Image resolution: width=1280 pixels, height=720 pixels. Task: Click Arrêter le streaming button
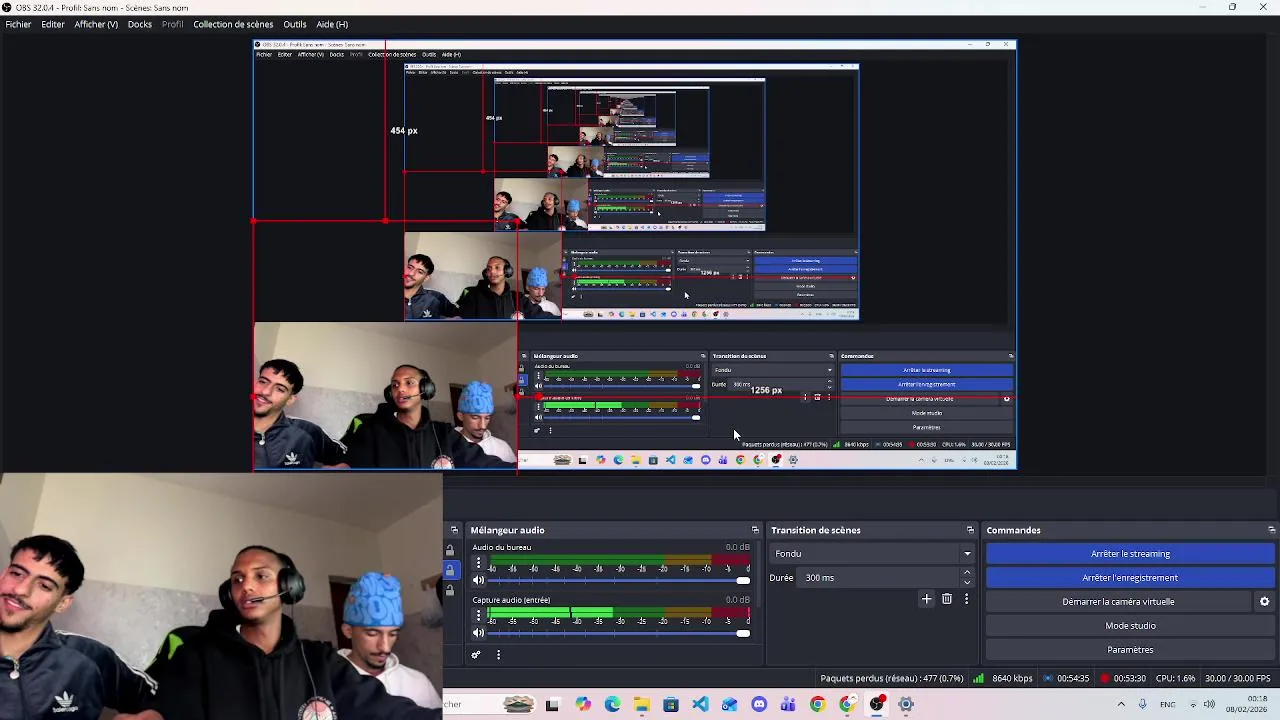1130,554
